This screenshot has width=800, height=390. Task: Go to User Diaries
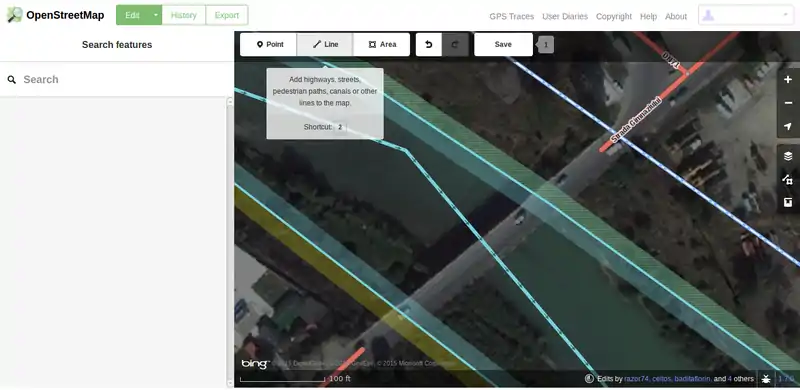(x=565, y=16)
